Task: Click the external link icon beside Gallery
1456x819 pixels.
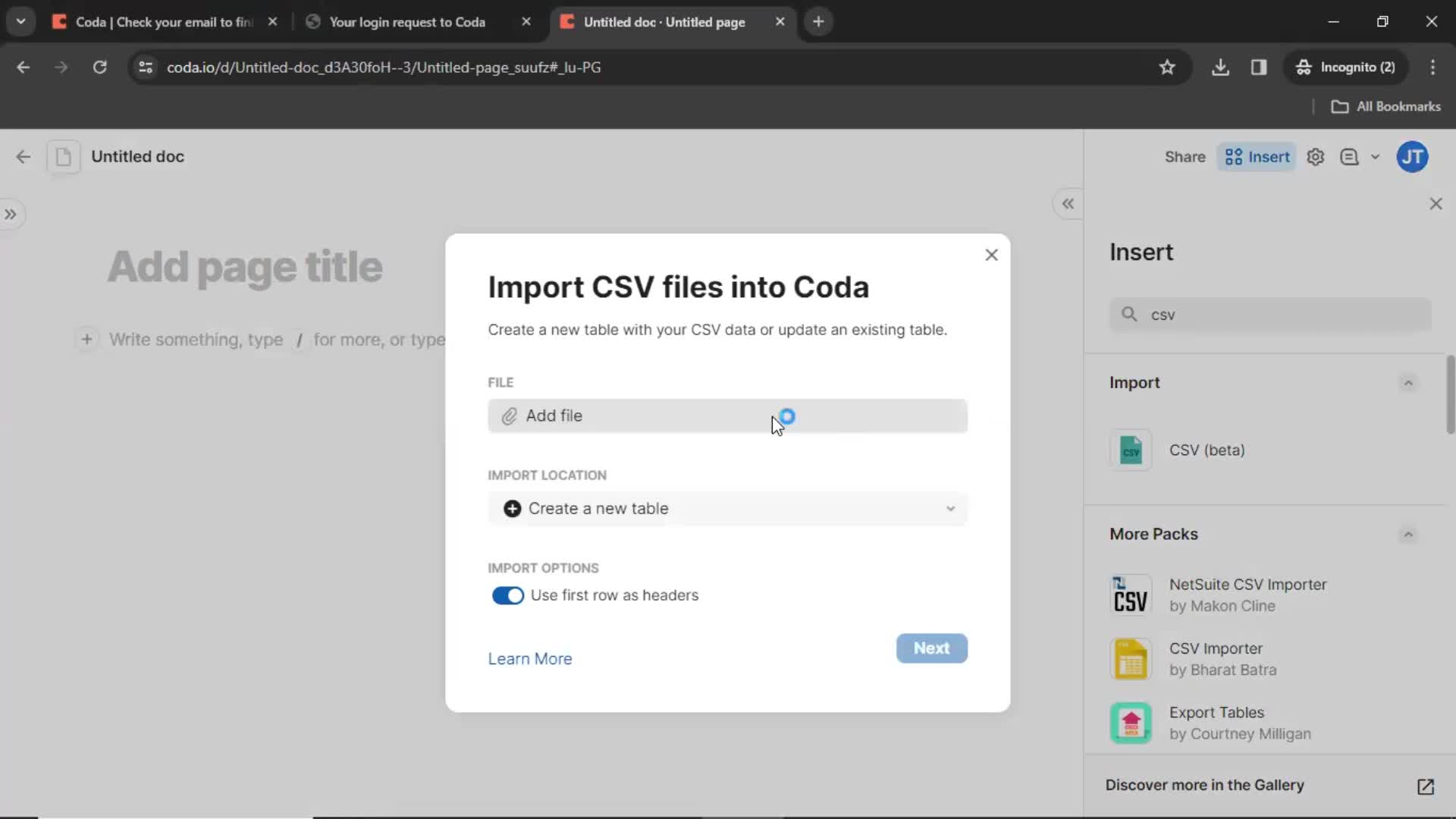Action: pyautogui.click(x=1426, y=786)
